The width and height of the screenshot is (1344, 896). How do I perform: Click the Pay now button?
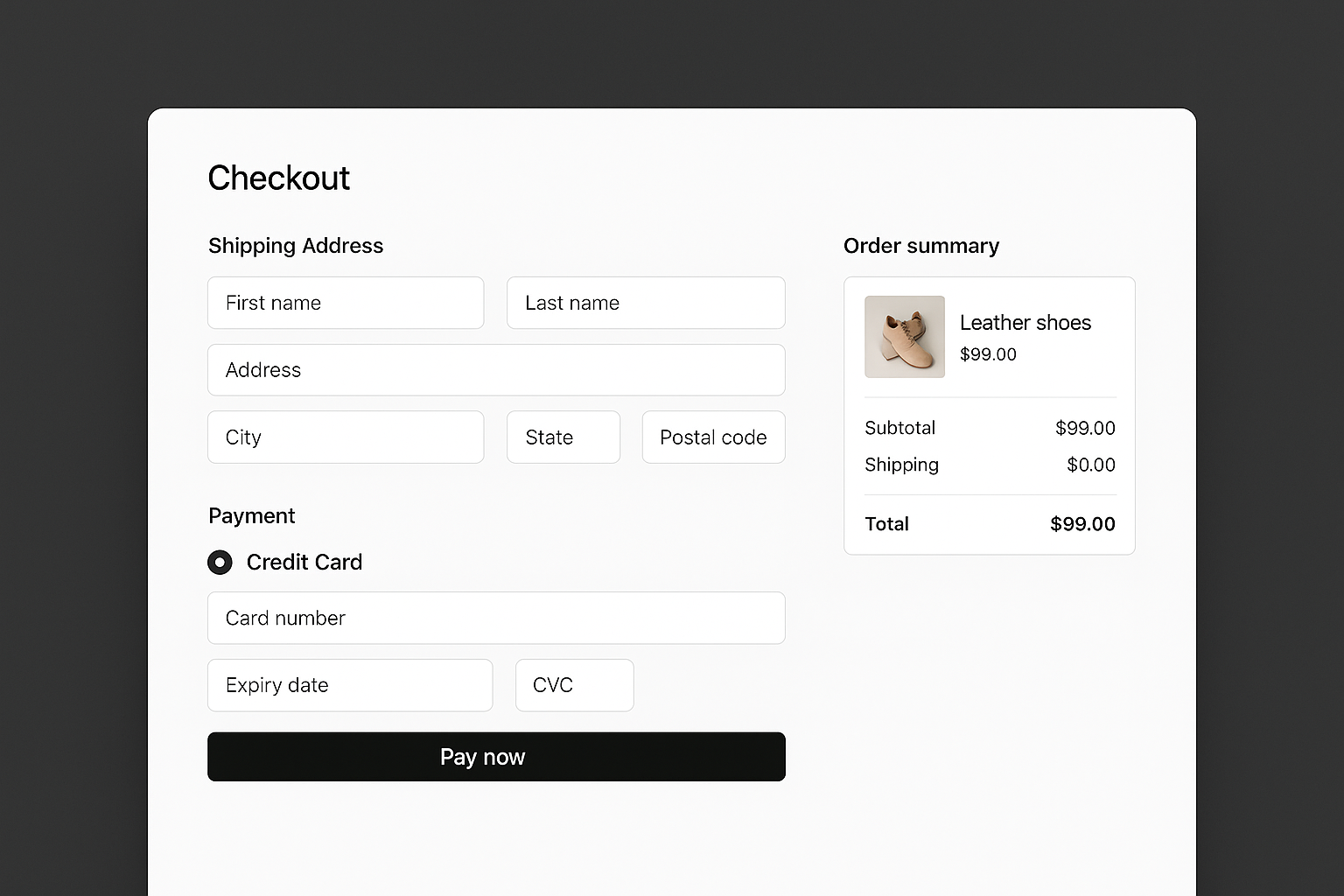tap(496, 757)
